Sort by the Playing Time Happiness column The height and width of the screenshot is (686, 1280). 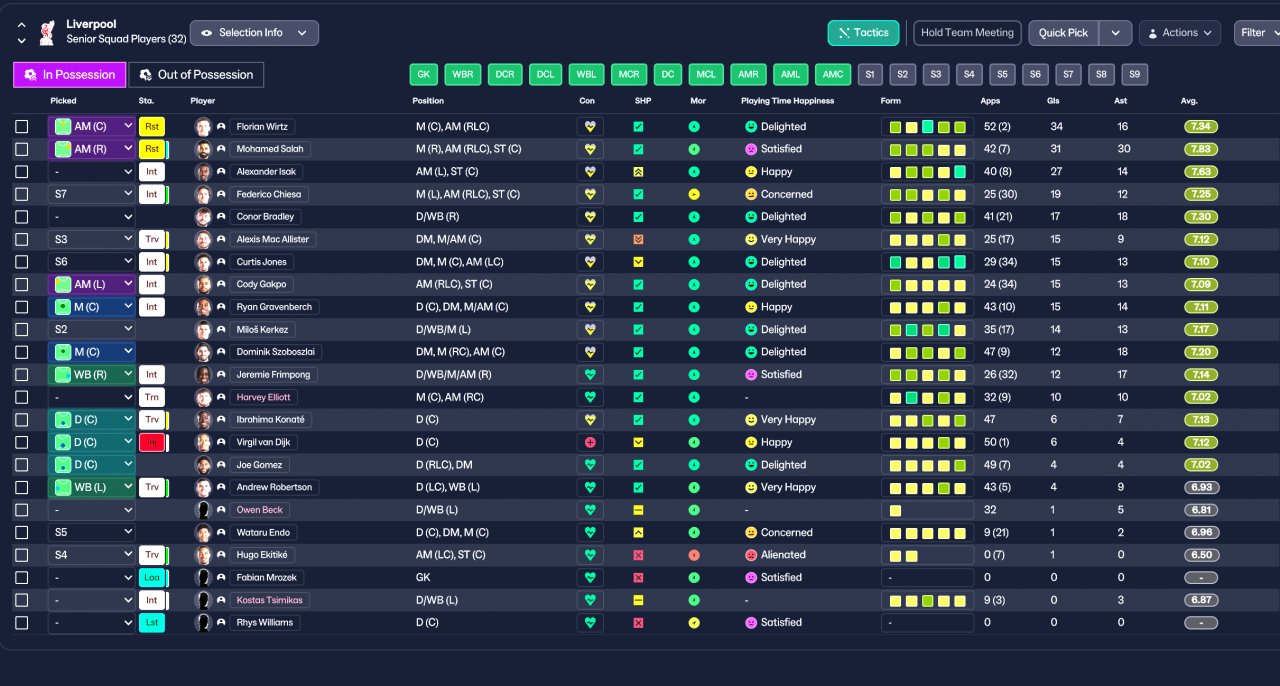pyautogui.click(x=787, y=101)
